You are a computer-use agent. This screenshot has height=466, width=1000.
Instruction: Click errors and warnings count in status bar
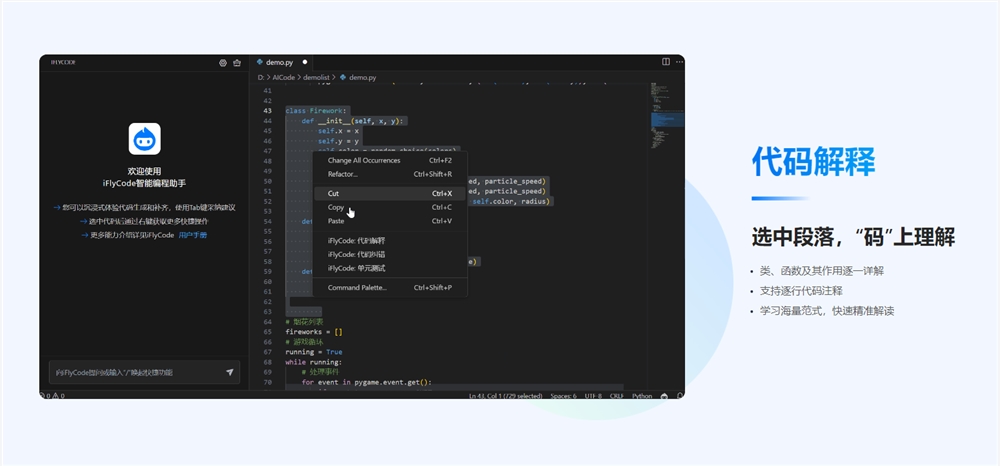52,395
